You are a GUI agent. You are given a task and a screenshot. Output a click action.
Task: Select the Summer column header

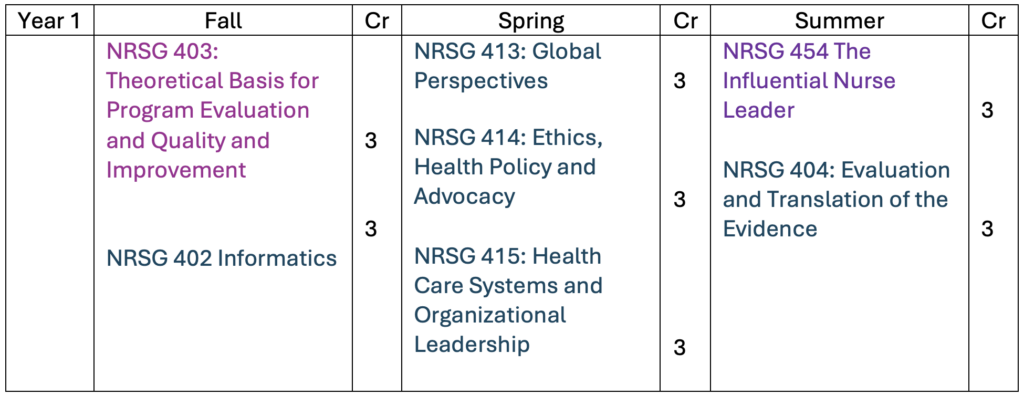tap(840, 22)
